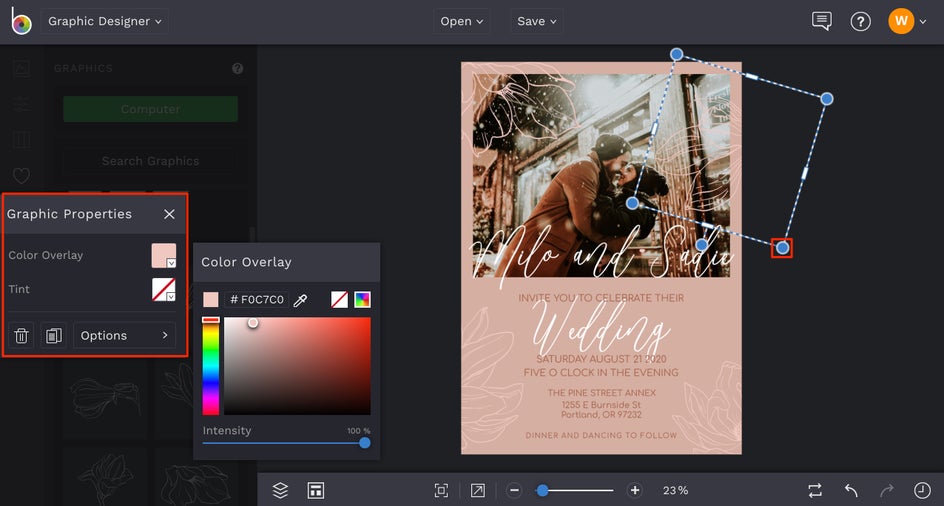
Task: Zoom in with the plus button
Action: 635,490
